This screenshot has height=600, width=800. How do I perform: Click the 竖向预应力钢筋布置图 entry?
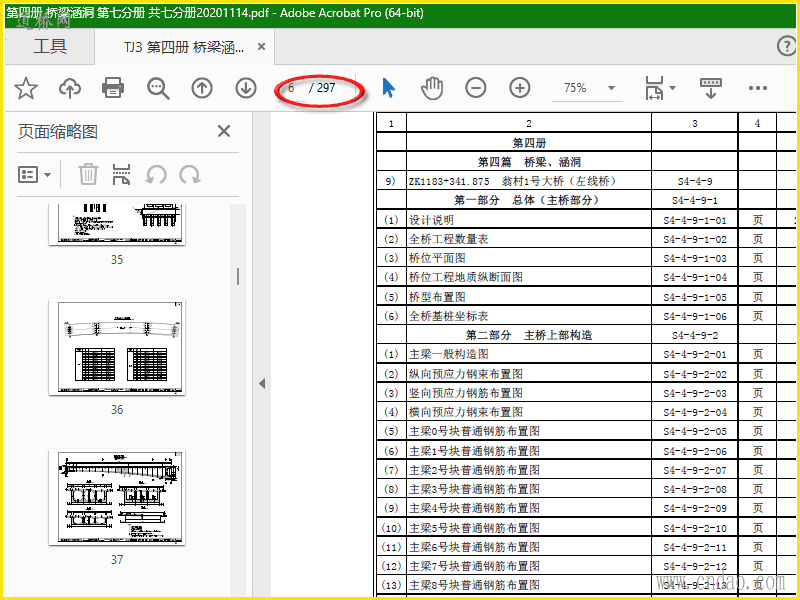click(466, 393)
